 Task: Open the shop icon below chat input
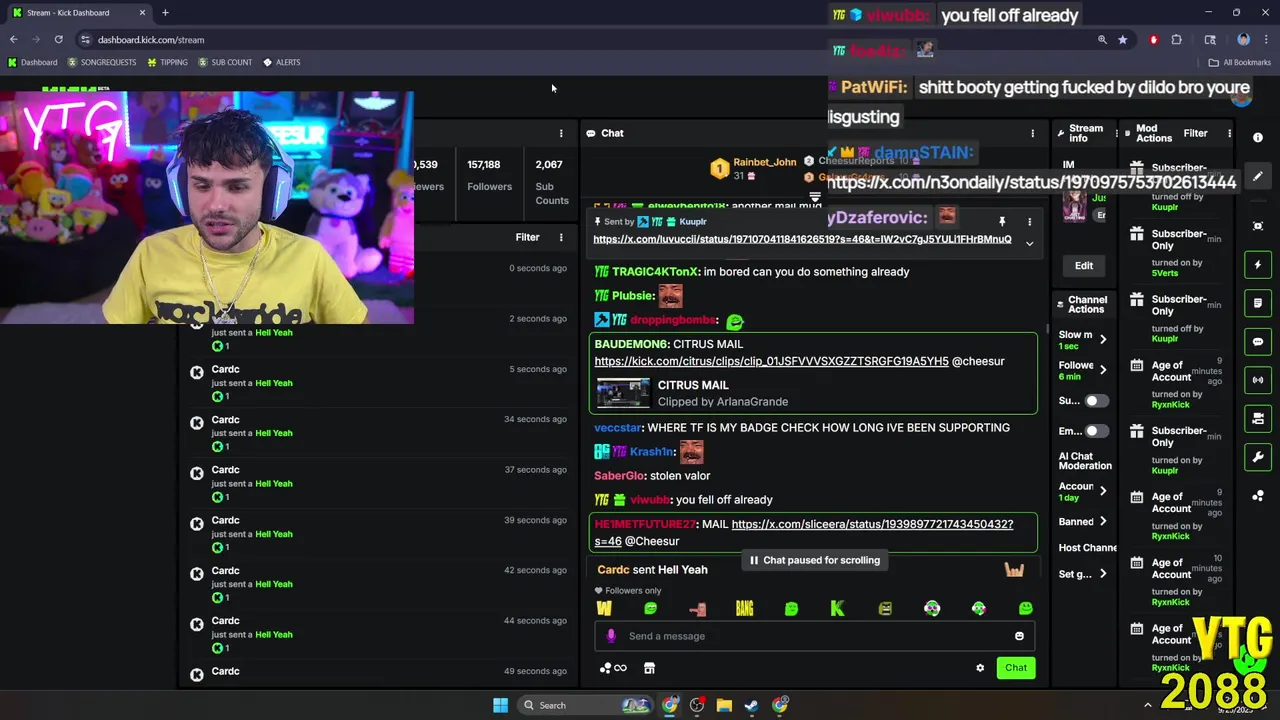pos(649,668)
